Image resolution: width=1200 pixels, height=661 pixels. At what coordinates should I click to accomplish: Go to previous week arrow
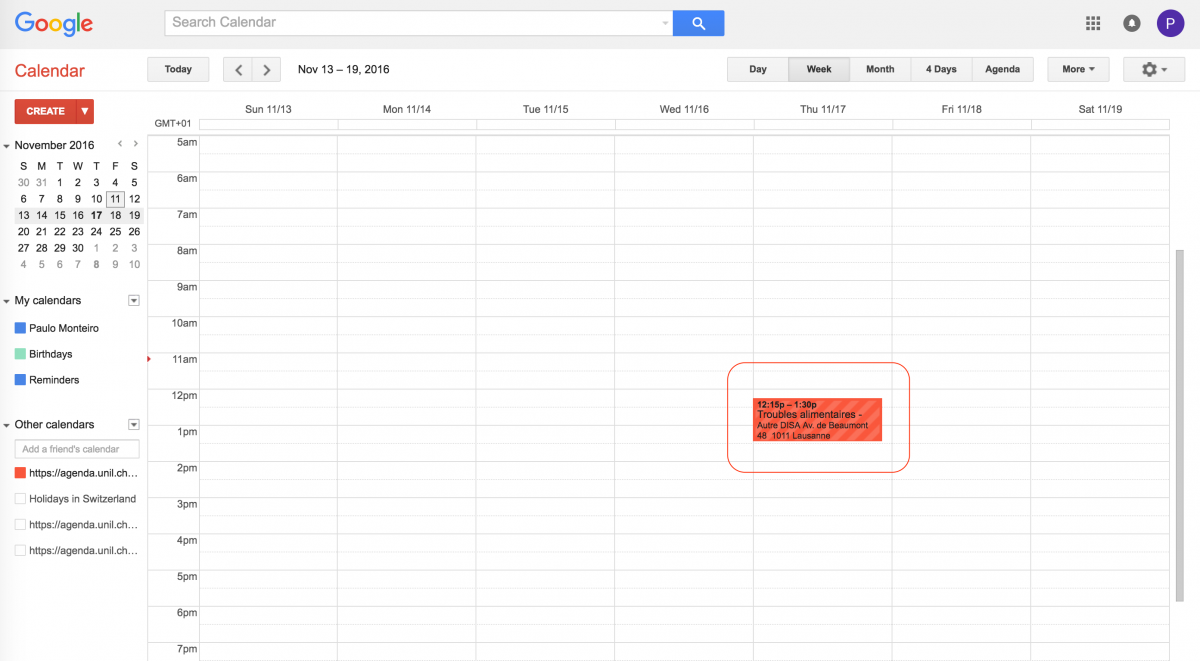click(238, 69)
